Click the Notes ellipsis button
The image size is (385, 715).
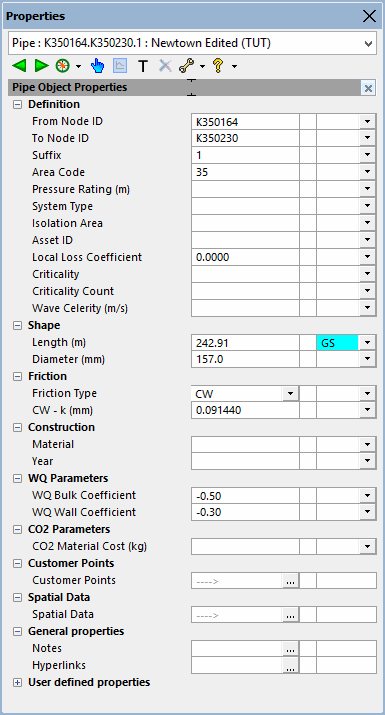pos(290,649)
